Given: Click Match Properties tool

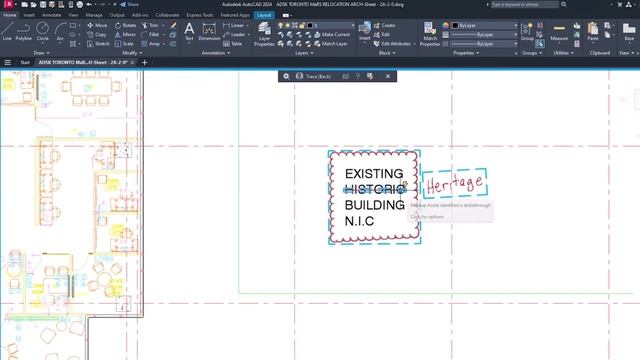Looking at the screenshot, I should [430, 34].
